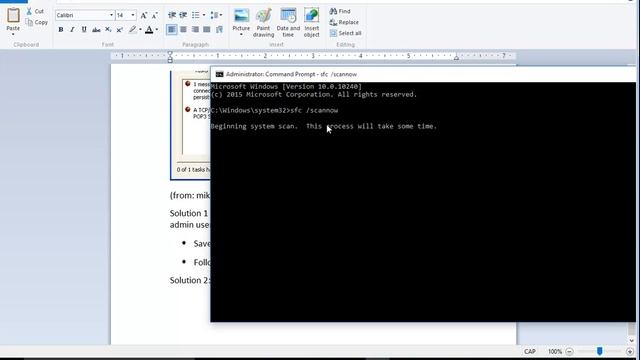Select Center alignment

click(184, 29)
